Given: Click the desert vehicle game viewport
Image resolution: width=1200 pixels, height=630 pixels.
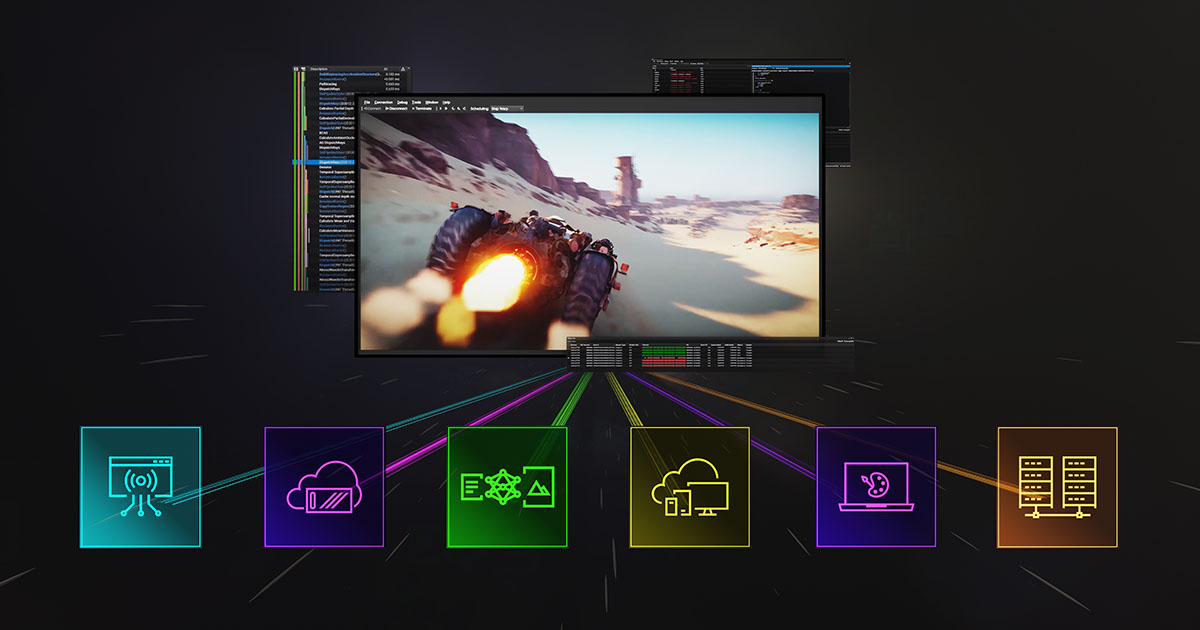Looking at the screenshot, I should (x=590, y=230).
